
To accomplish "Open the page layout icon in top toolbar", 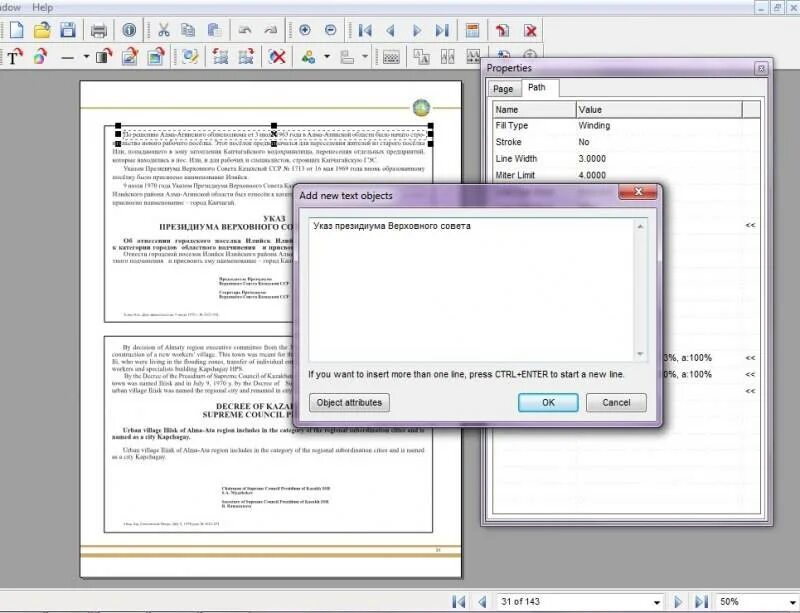I will tap(472, 31).
